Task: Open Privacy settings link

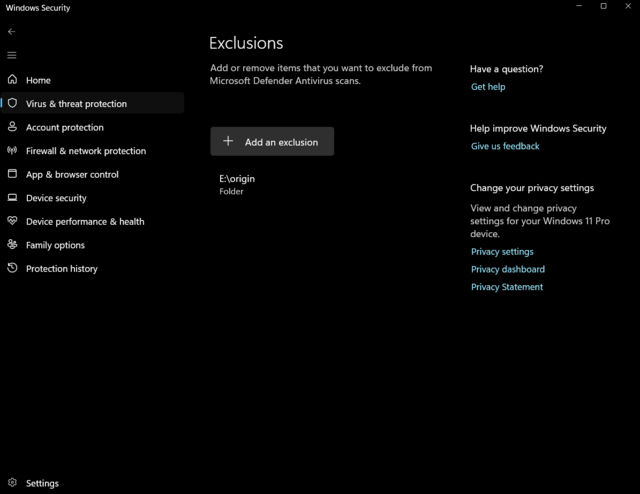Action: (x=502, y=251)
